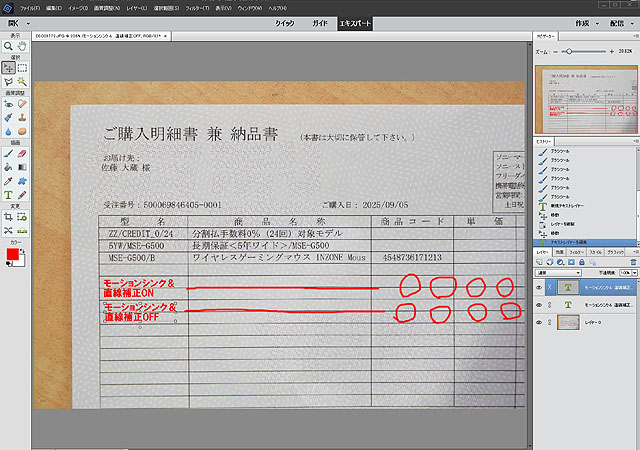Viewport: 640px width, 450px height.
Task: Toggle link icon on selected top text layer
Action: 550,287
